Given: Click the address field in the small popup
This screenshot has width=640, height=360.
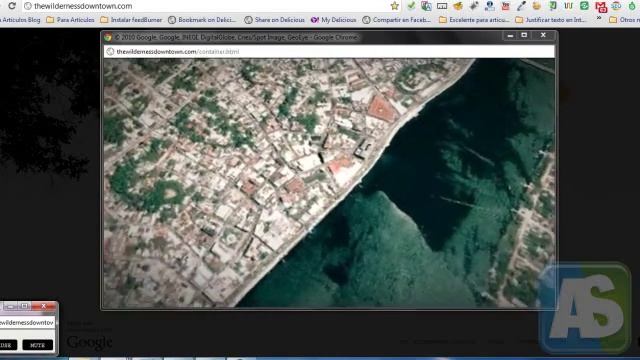Looking at the screenshot, I should (x=27, y=322).
